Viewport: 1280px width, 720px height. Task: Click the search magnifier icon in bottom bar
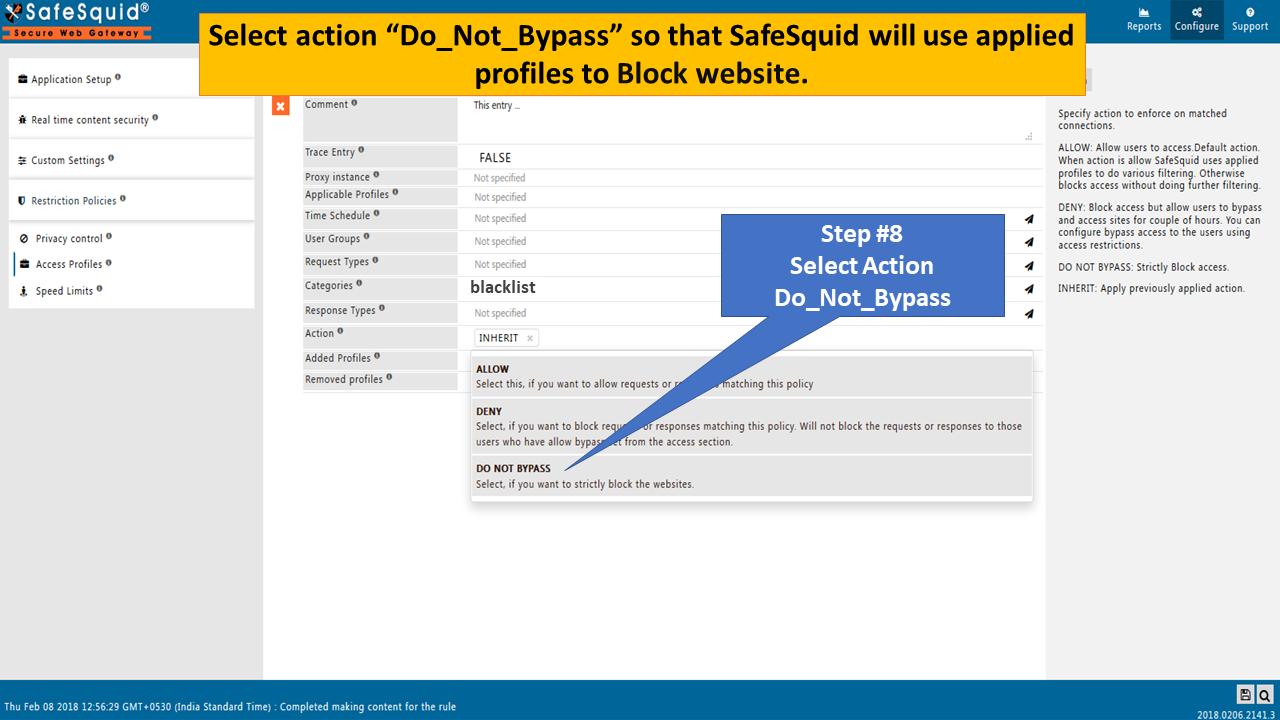click(1265, 694)
